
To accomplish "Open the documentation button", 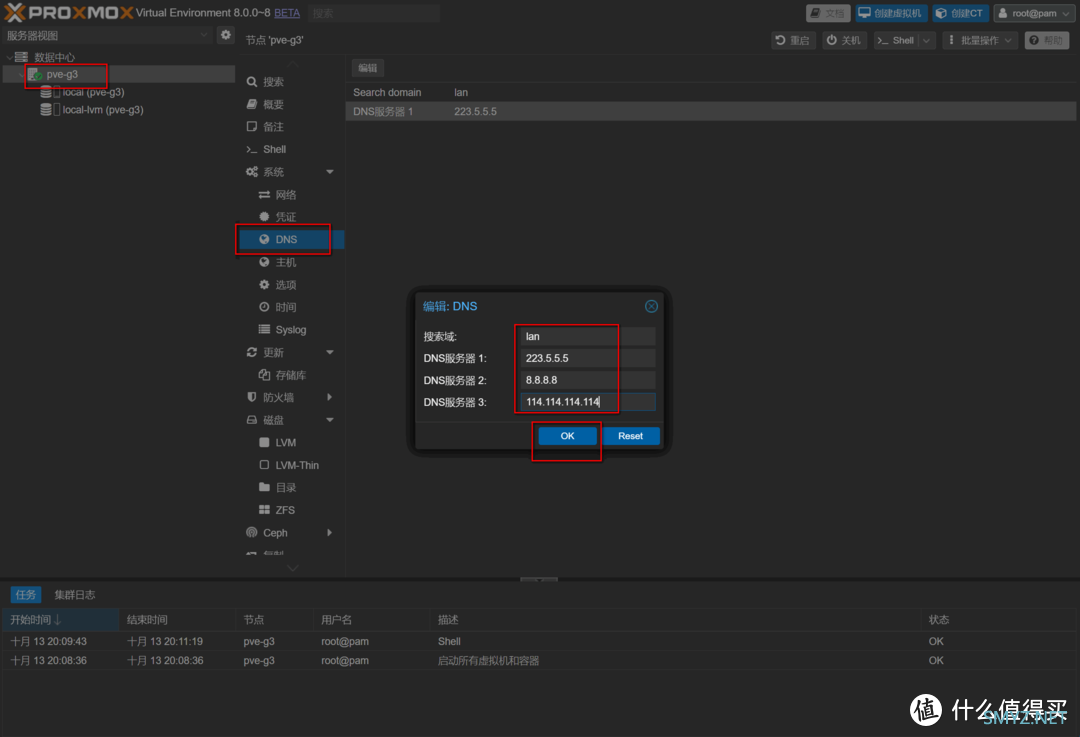I will [828, 13].
